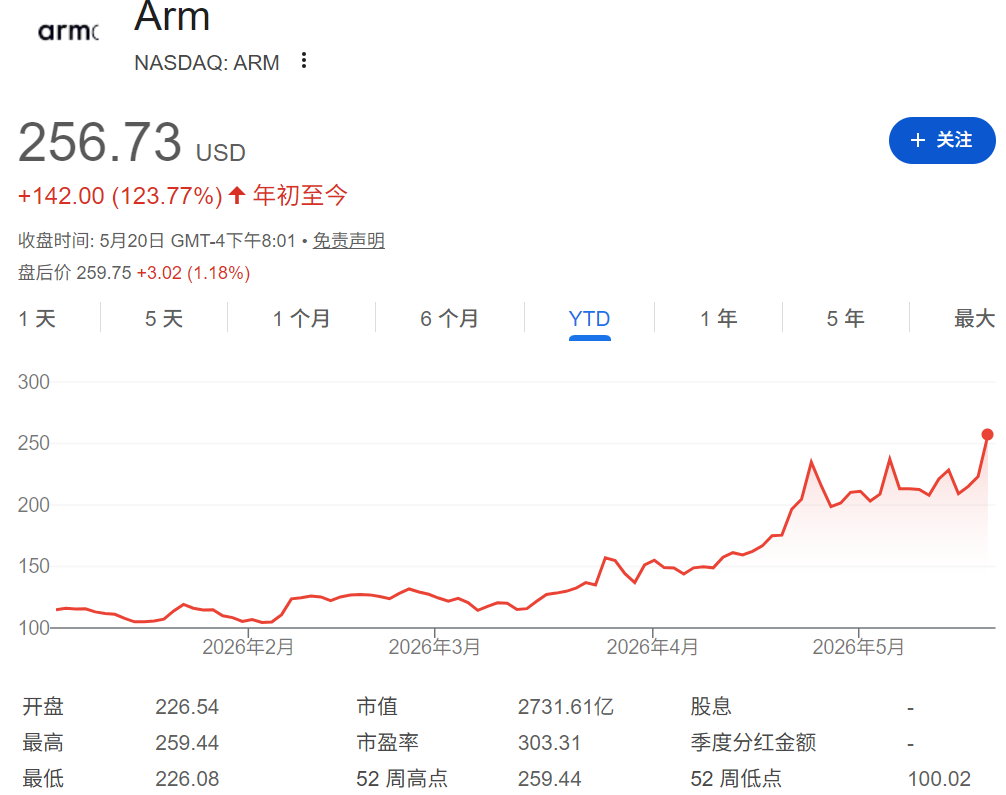Switch to the 1 年 range tab
Image resolution: width=1006 pixels, height=795 pixels.
coord(718,318)
